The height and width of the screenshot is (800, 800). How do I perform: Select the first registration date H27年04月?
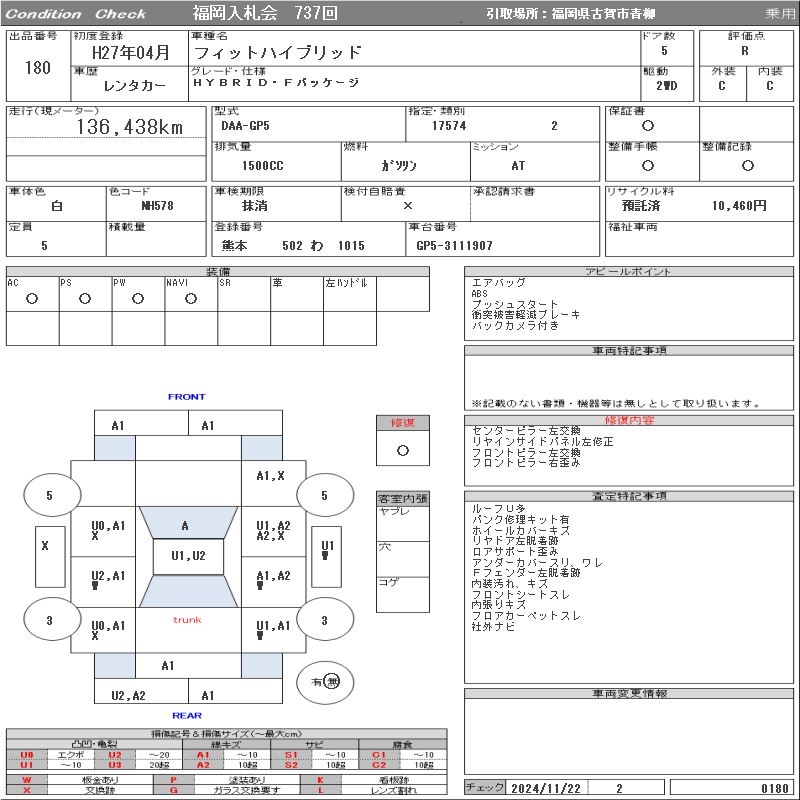tap(131, 53)
